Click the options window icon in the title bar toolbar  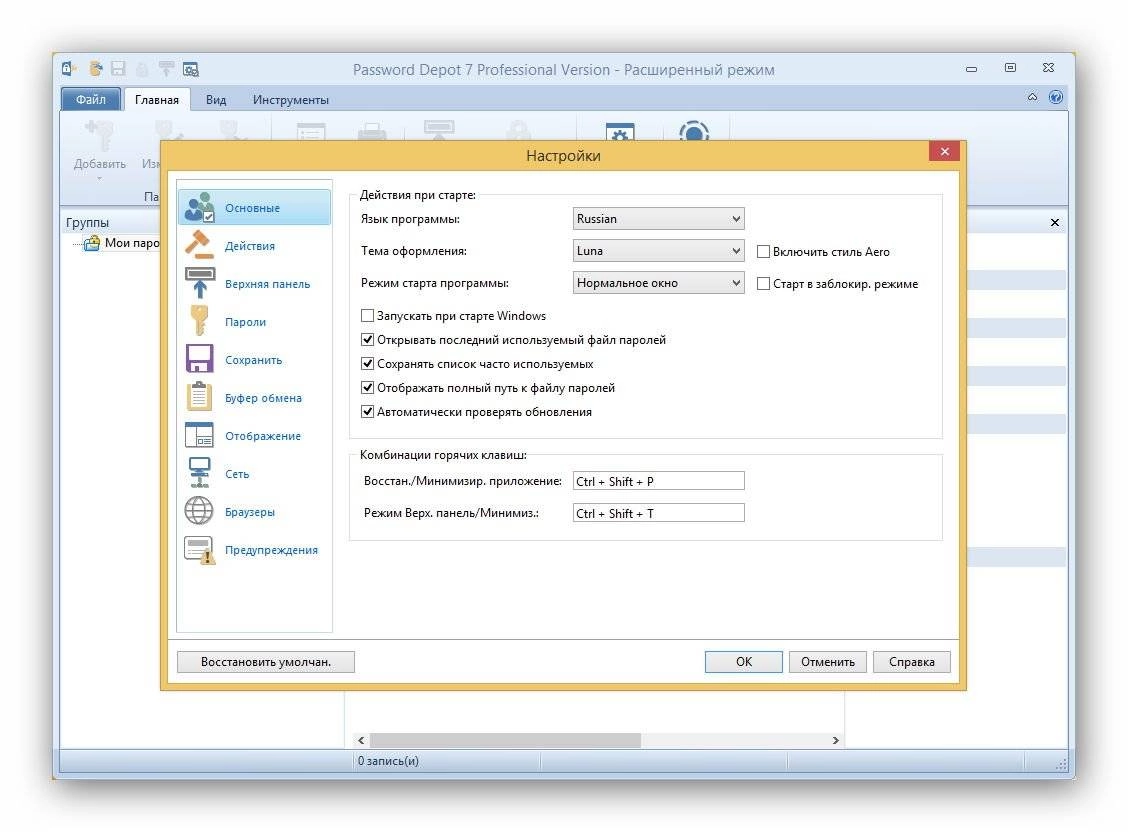coord(191,69)
